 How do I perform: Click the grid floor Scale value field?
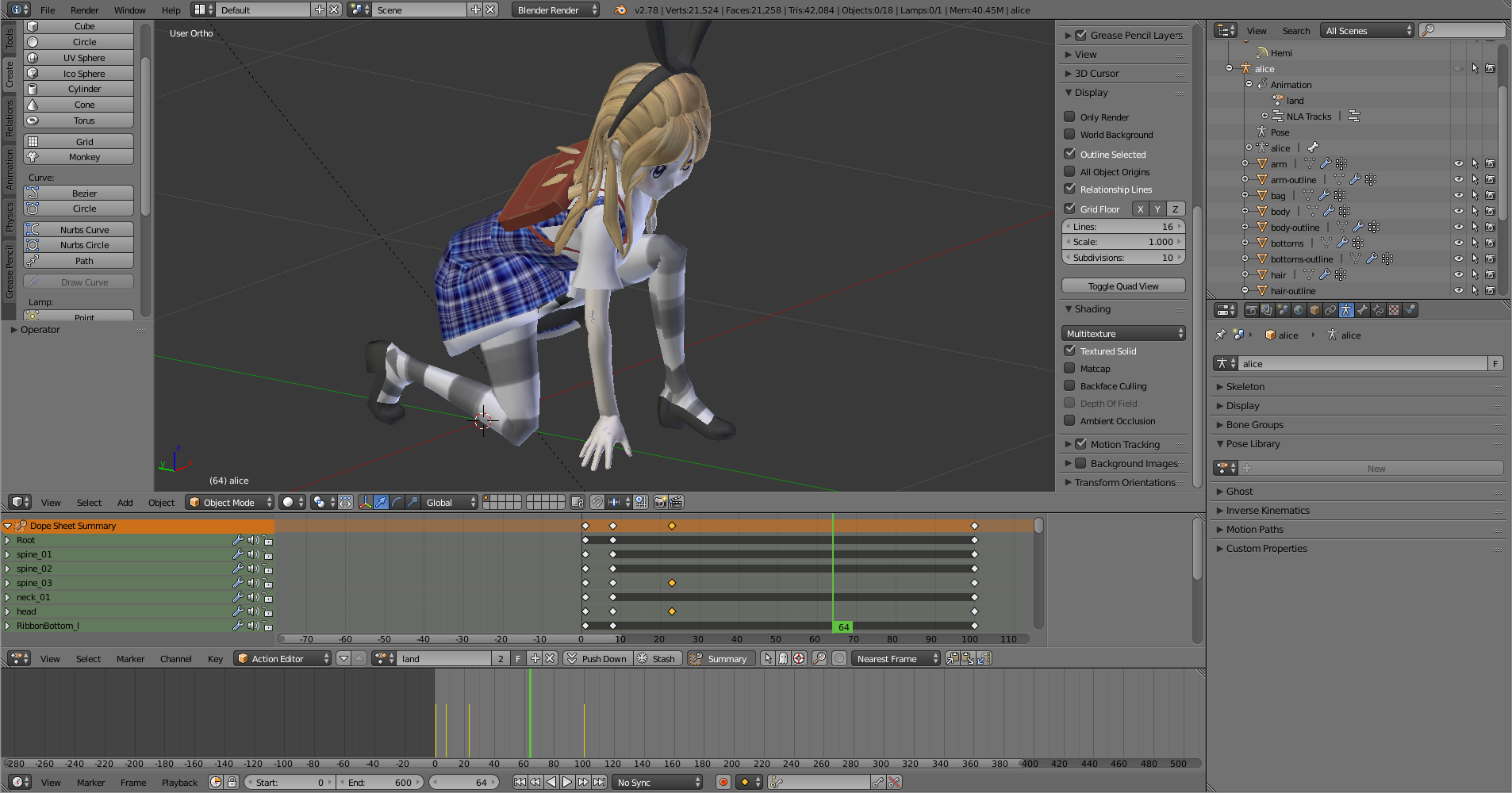pyautogui.click(x=1123, y=242)
